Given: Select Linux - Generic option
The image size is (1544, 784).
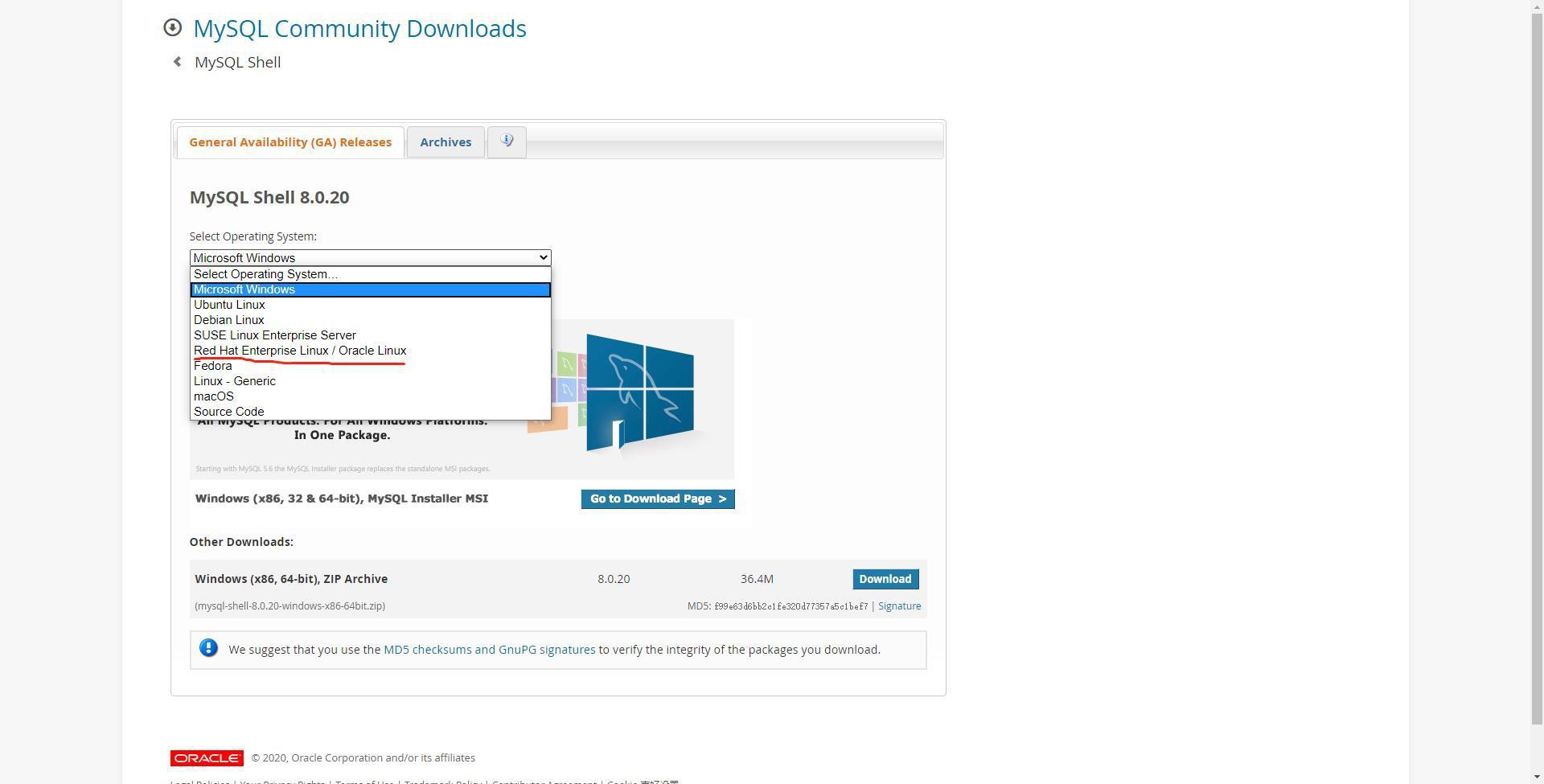Looking at the screenshot, I should click(370, 381).
